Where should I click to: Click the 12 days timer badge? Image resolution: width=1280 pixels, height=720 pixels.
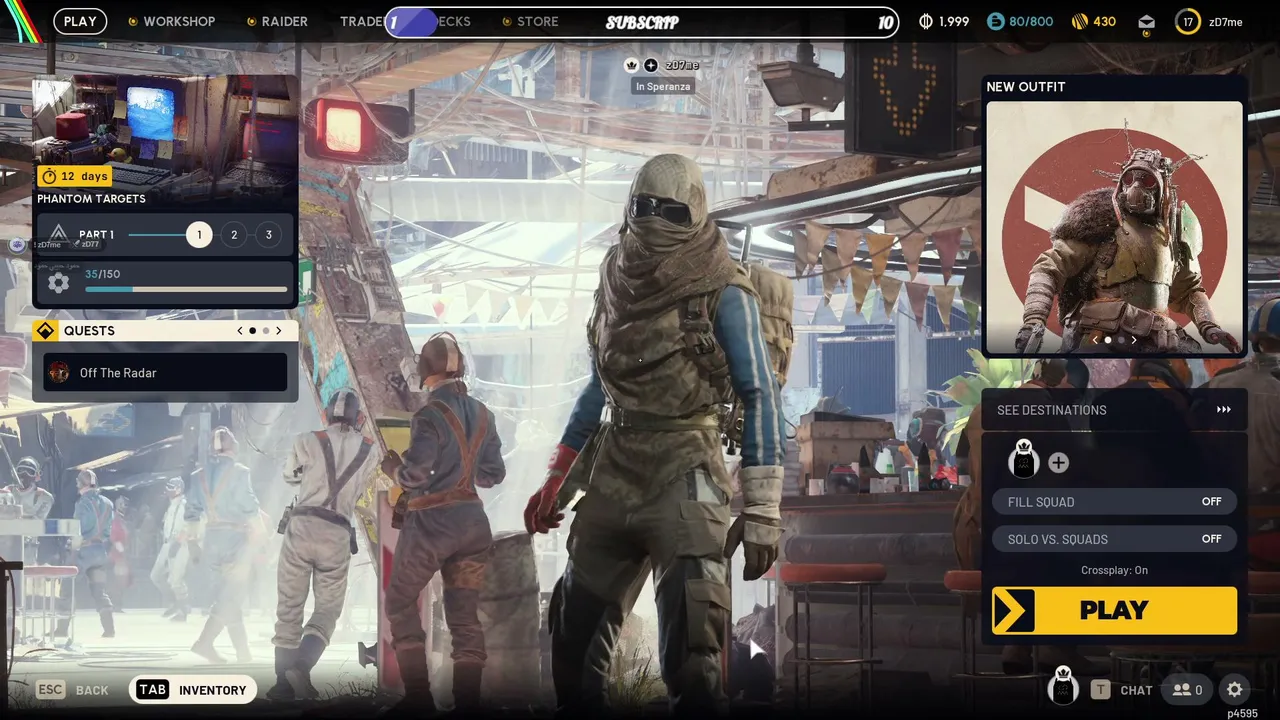[75, 176]
